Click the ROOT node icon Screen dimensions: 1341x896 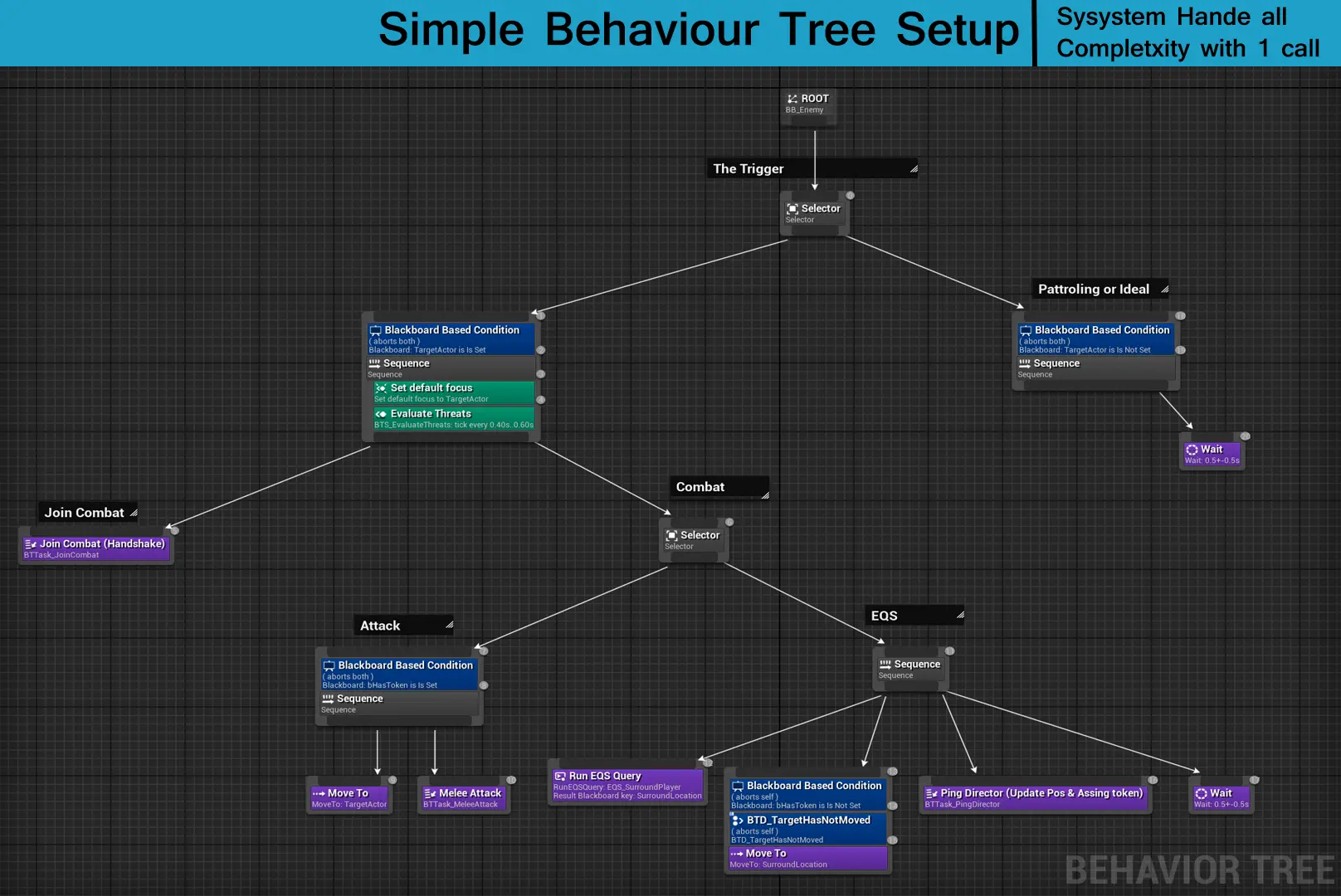pyautogui.click(x=792, y=99)
